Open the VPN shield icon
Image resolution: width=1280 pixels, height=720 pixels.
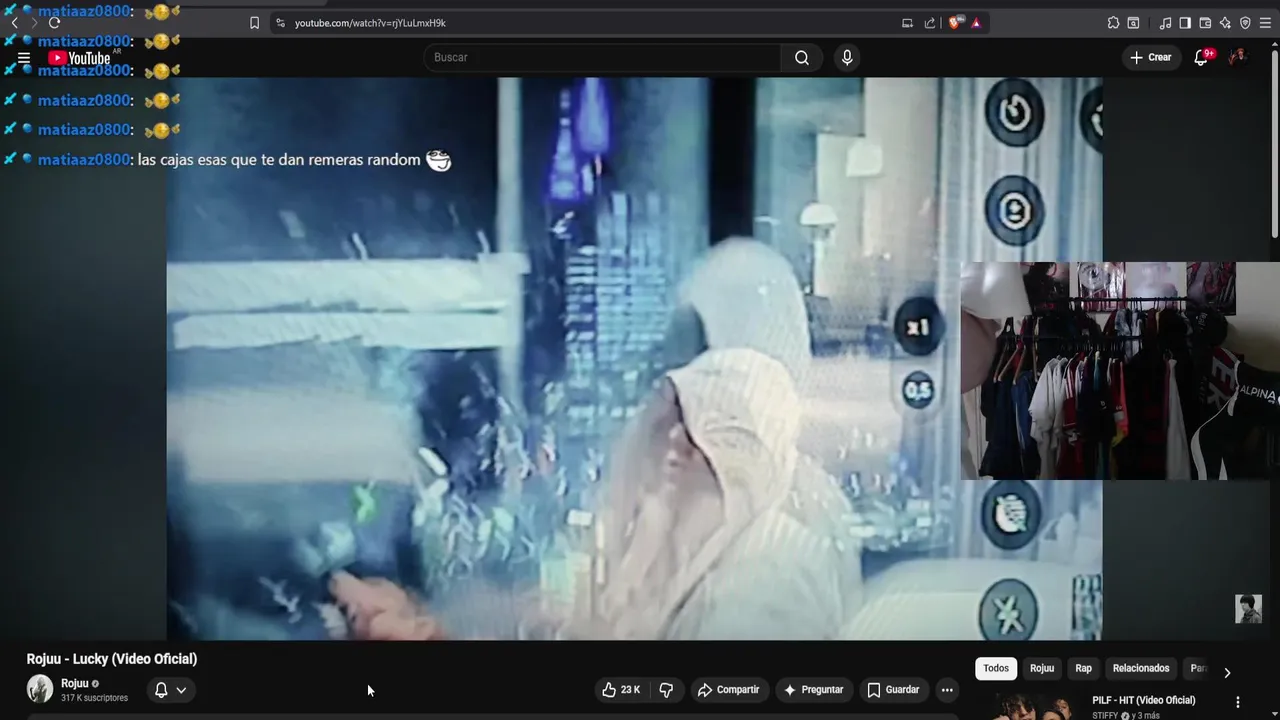coord(1245,23)
